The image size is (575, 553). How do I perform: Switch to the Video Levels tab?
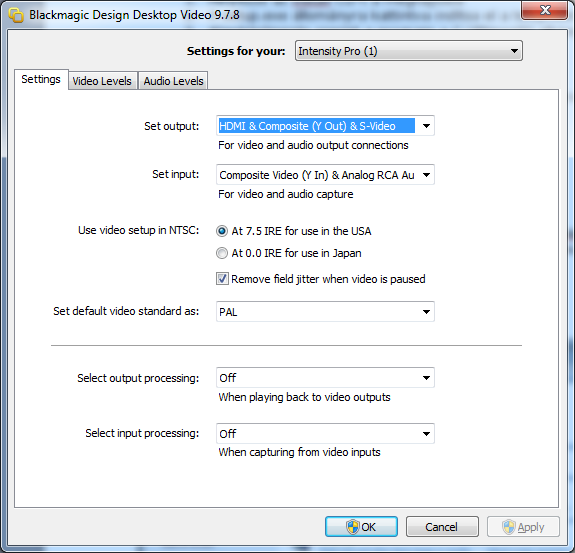tap(102, 81)
